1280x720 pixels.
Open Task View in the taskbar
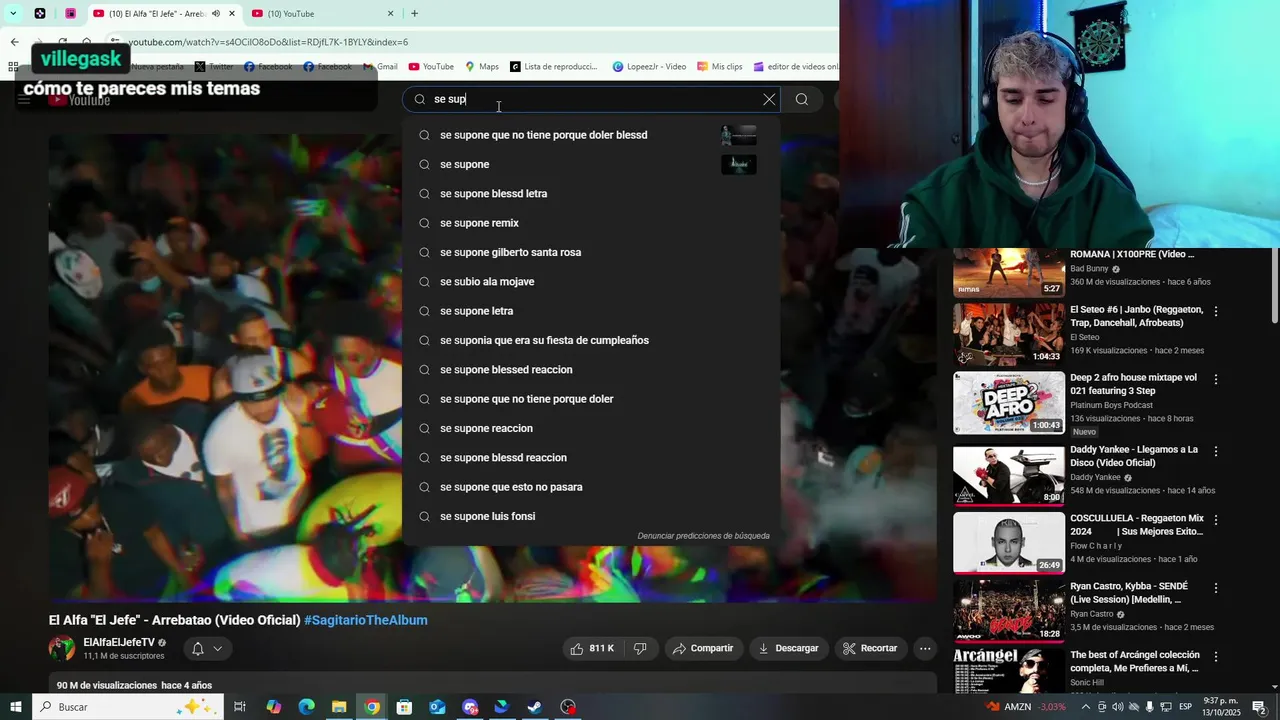(x=240, y=707)
